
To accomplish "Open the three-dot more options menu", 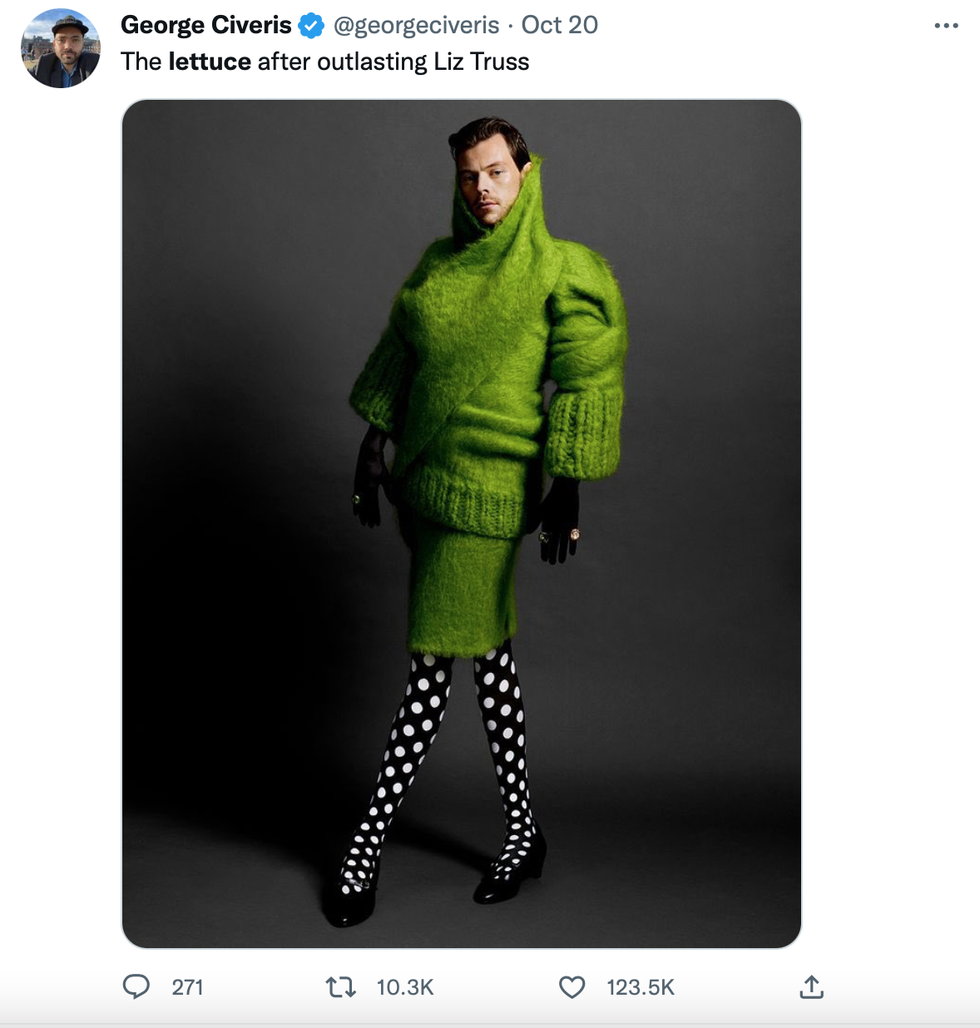I will pyautogui.click(x=945, y=26).
